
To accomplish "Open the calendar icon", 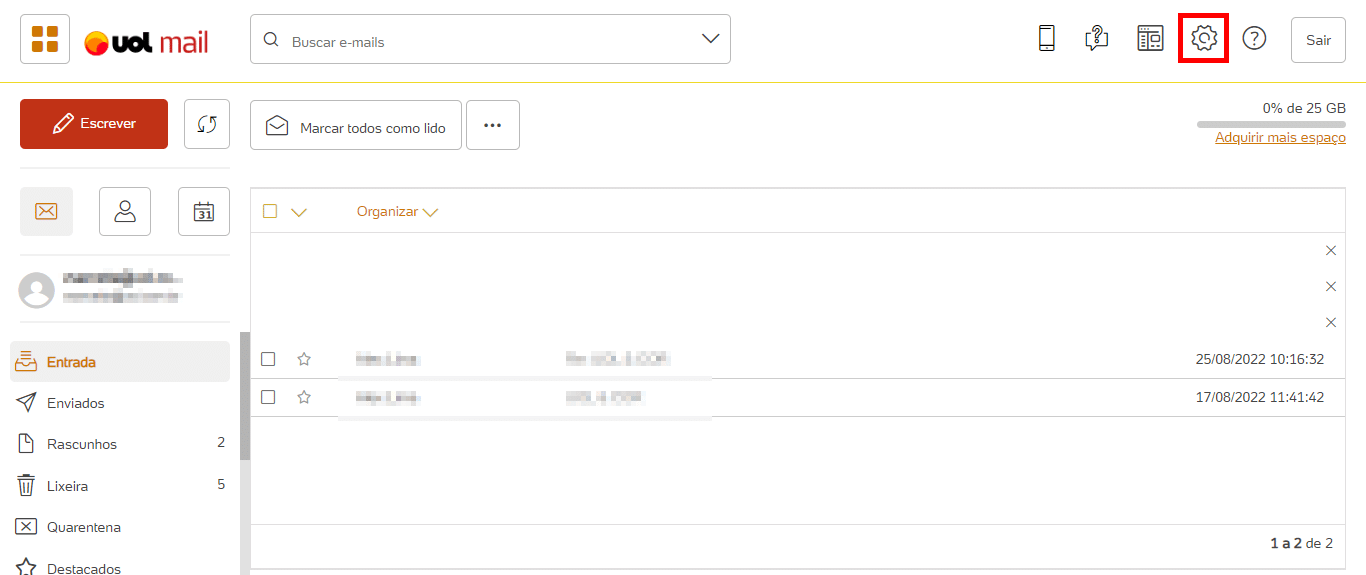I will 204,211.
